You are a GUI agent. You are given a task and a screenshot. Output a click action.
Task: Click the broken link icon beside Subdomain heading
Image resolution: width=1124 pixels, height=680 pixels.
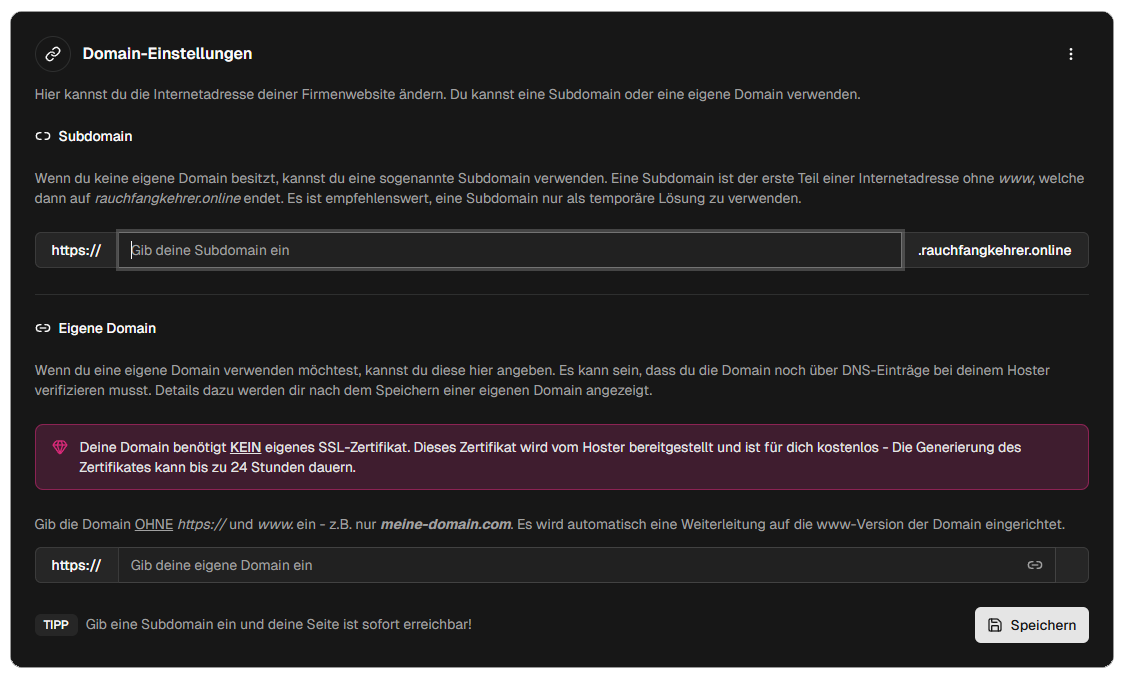coord(41,136)
